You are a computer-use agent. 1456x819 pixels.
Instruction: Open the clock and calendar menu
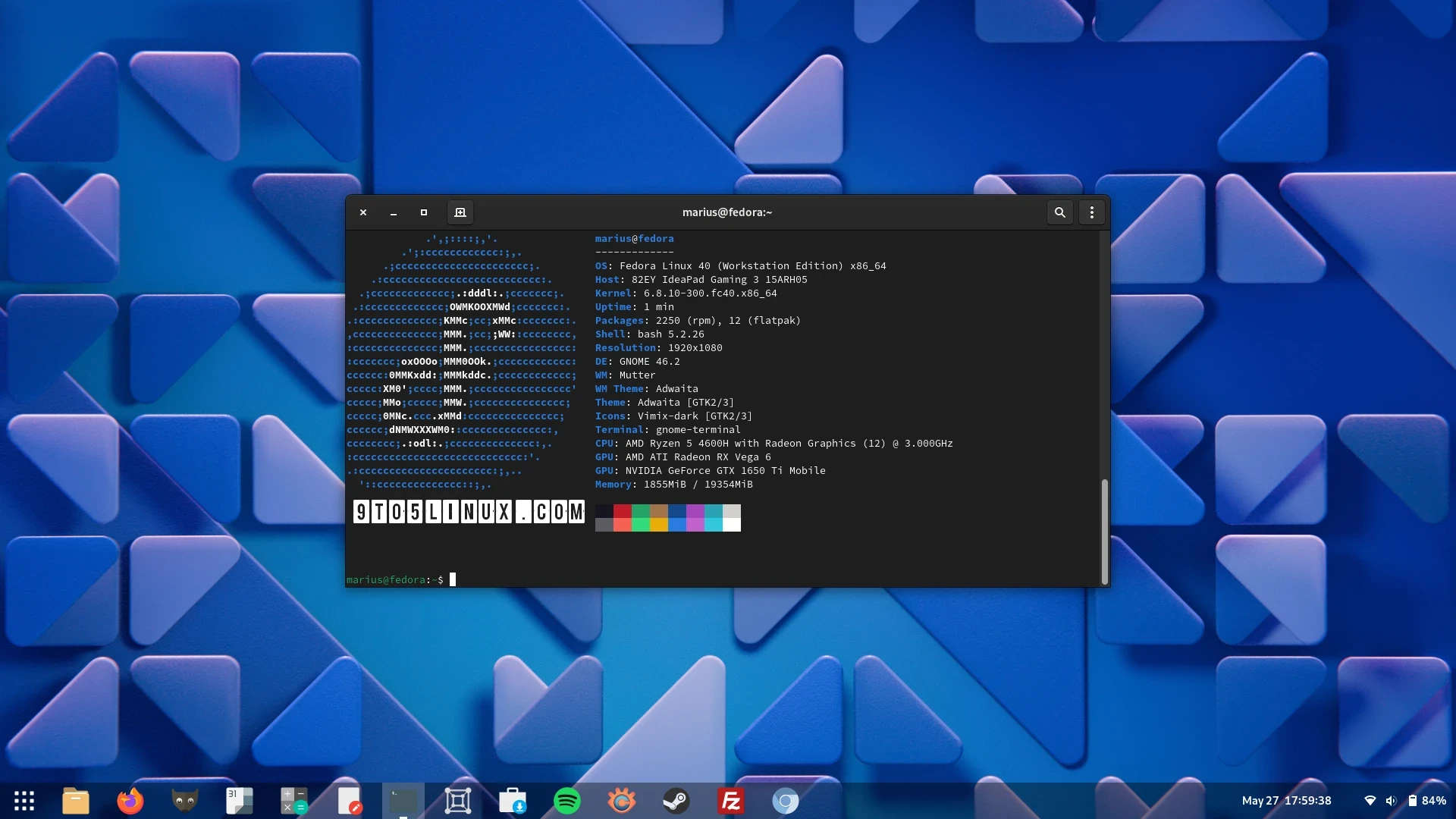(1286, 801)
